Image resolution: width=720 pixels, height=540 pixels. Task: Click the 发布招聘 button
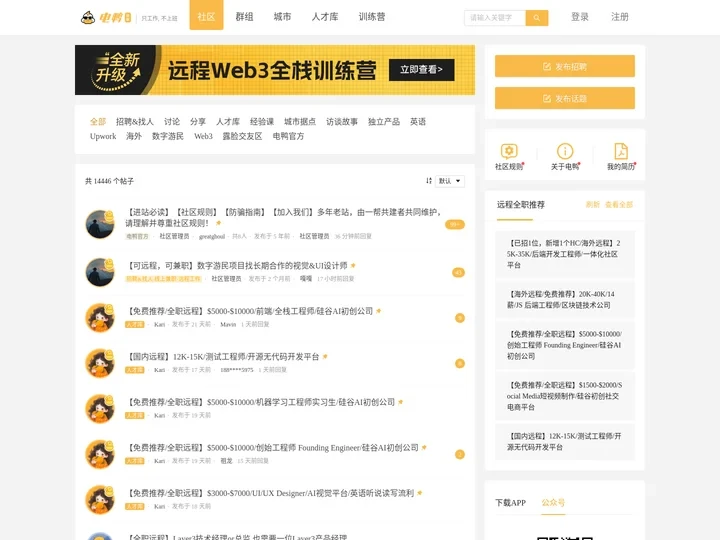(x=565, y=66)
